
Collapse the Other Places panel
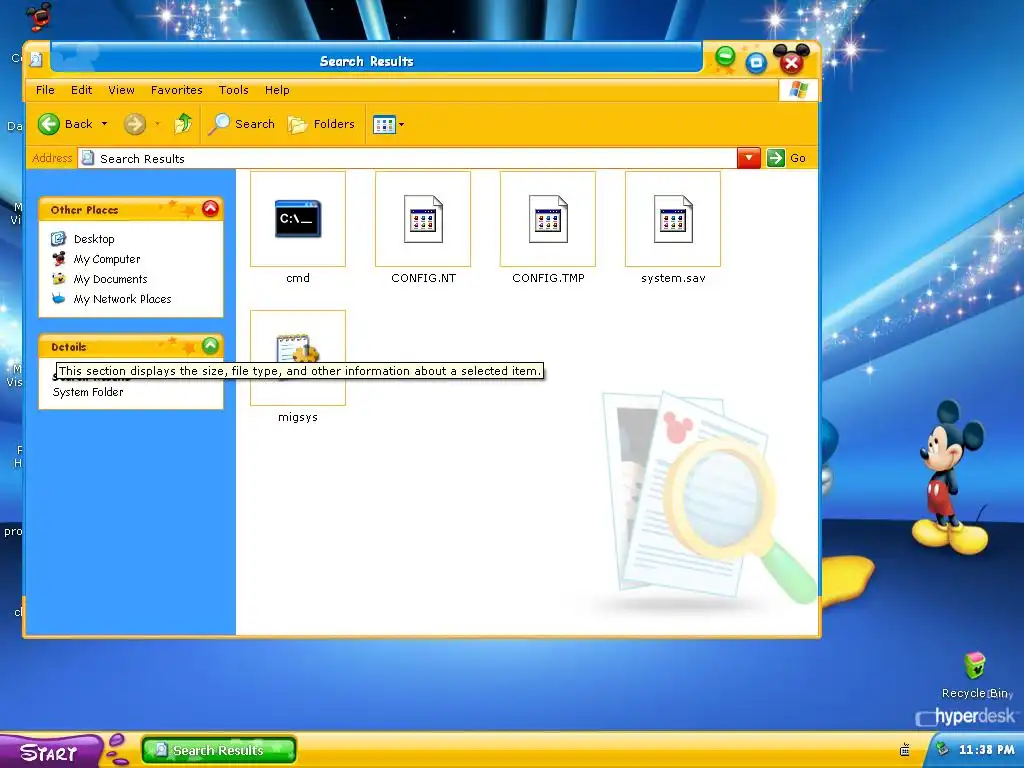(x=210, y=208)
